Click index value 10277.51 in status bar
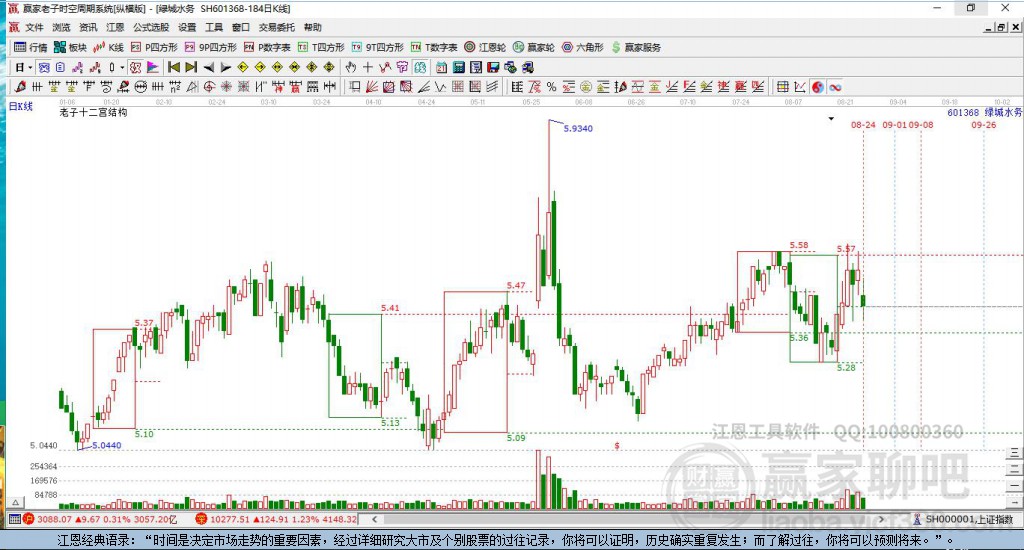 point(229,519)
